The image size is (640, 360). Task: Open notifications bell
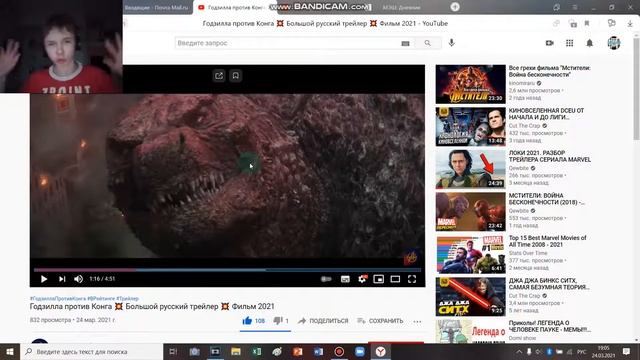[x=589, y=43]
